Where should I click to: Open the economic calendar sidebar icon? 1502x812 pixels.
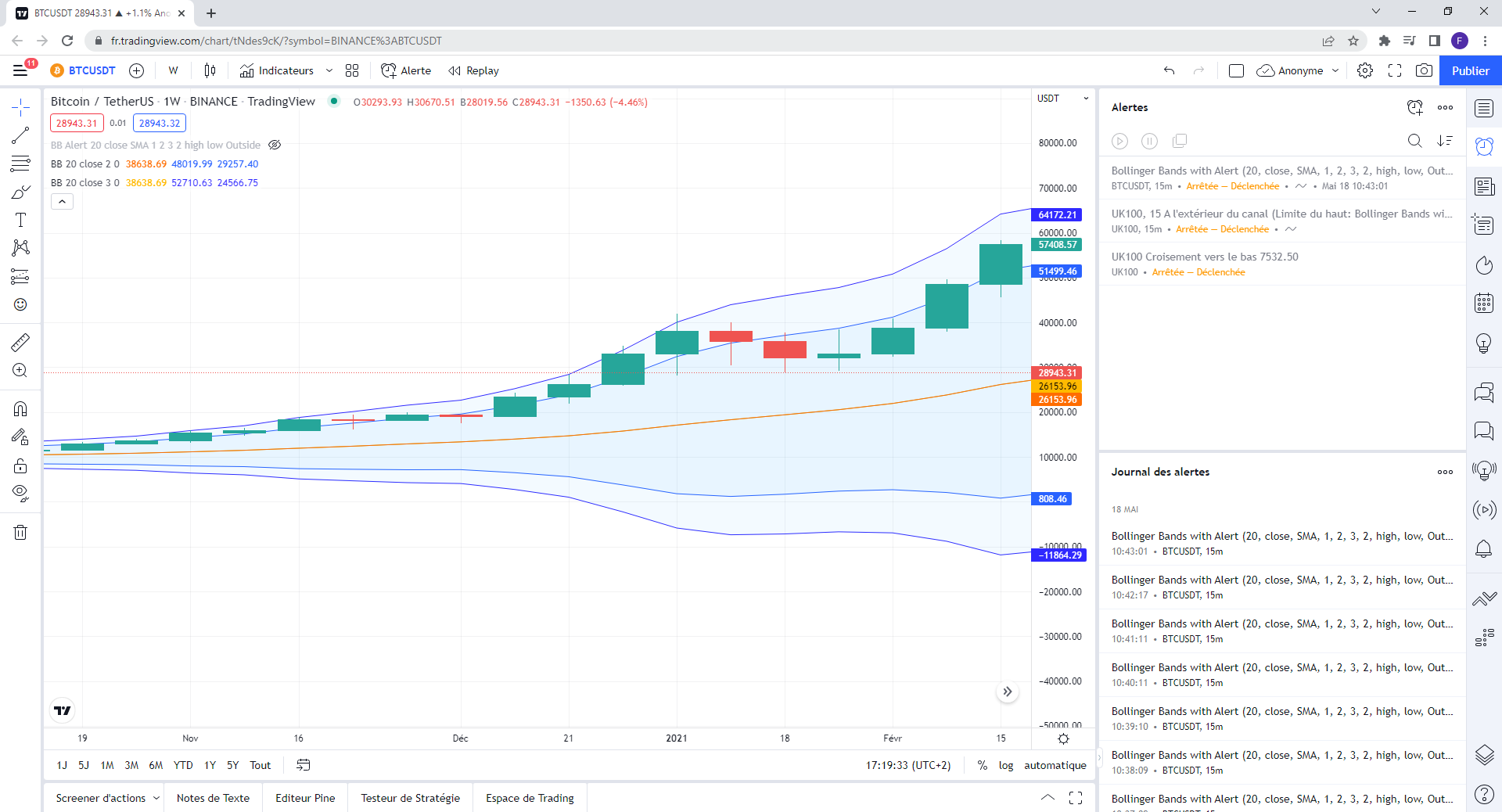tap(1484, 304)
